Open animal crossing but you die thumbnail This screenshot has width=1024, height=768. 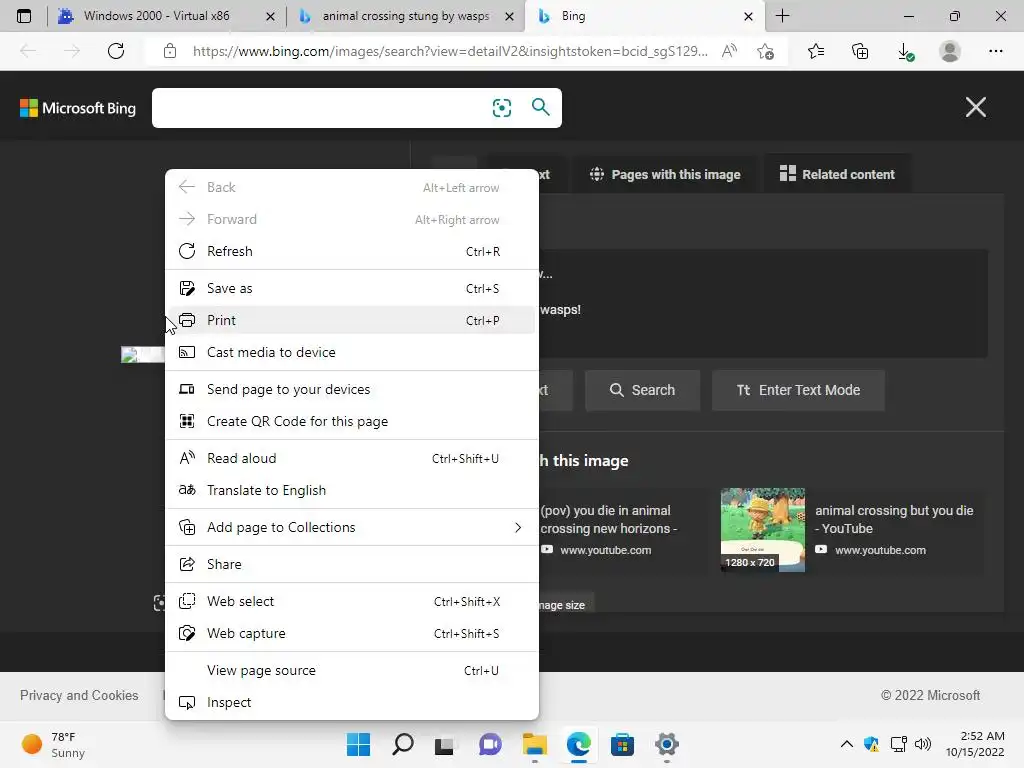[x=763, y=530]
